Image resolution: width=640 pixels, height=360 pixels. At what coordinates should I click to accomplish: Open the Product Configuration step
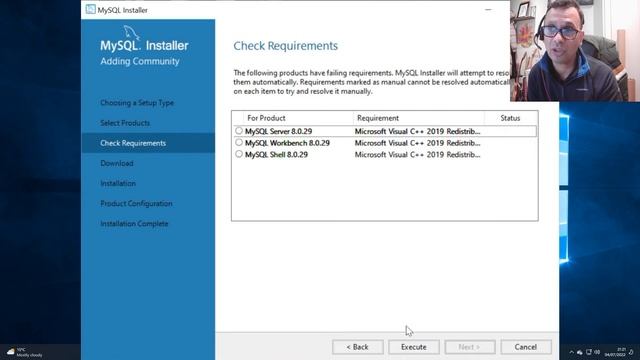(x=136, y=203)
